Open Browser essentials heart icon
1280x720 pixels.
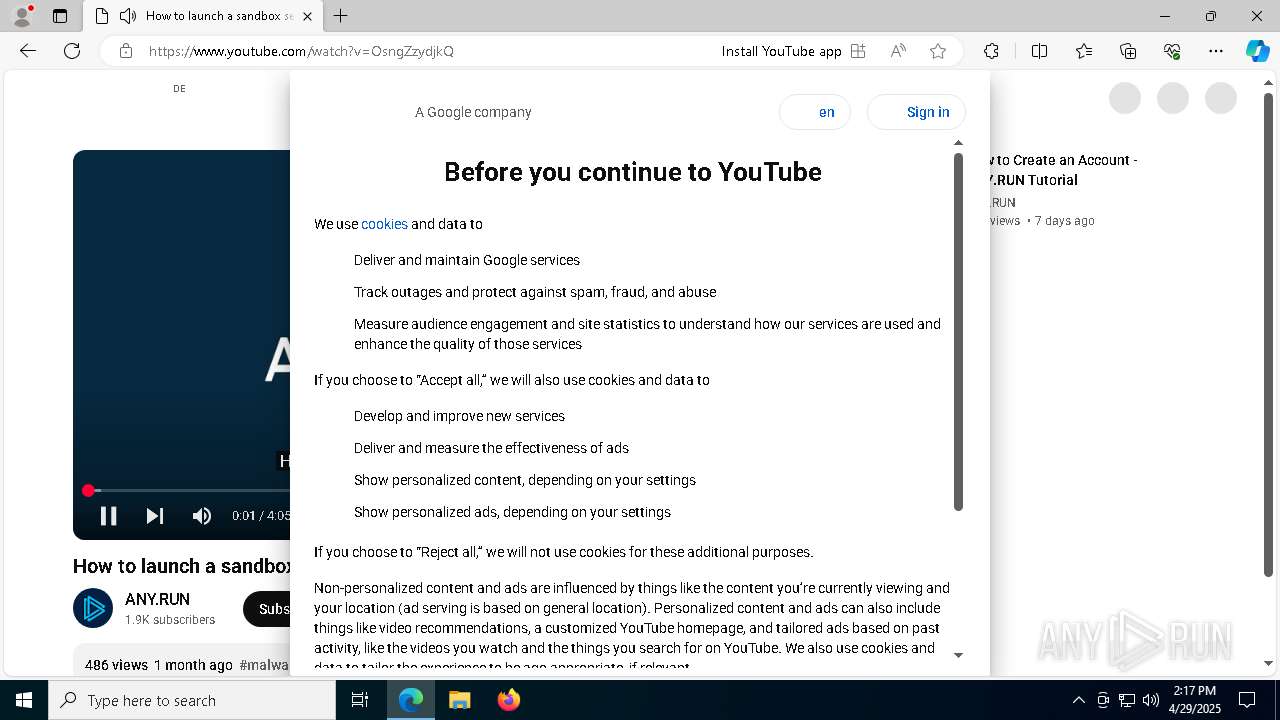pos(1172,51)
